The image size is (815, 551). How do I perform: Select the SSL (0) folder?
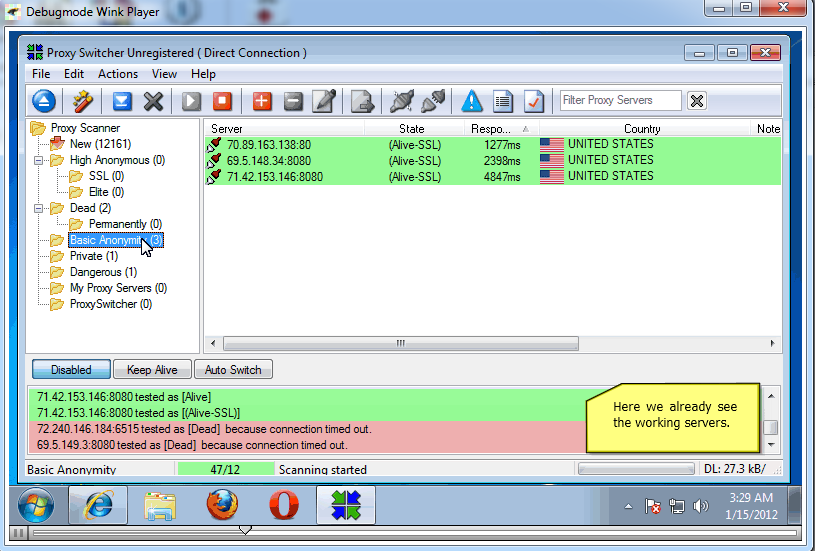(107, 176)
